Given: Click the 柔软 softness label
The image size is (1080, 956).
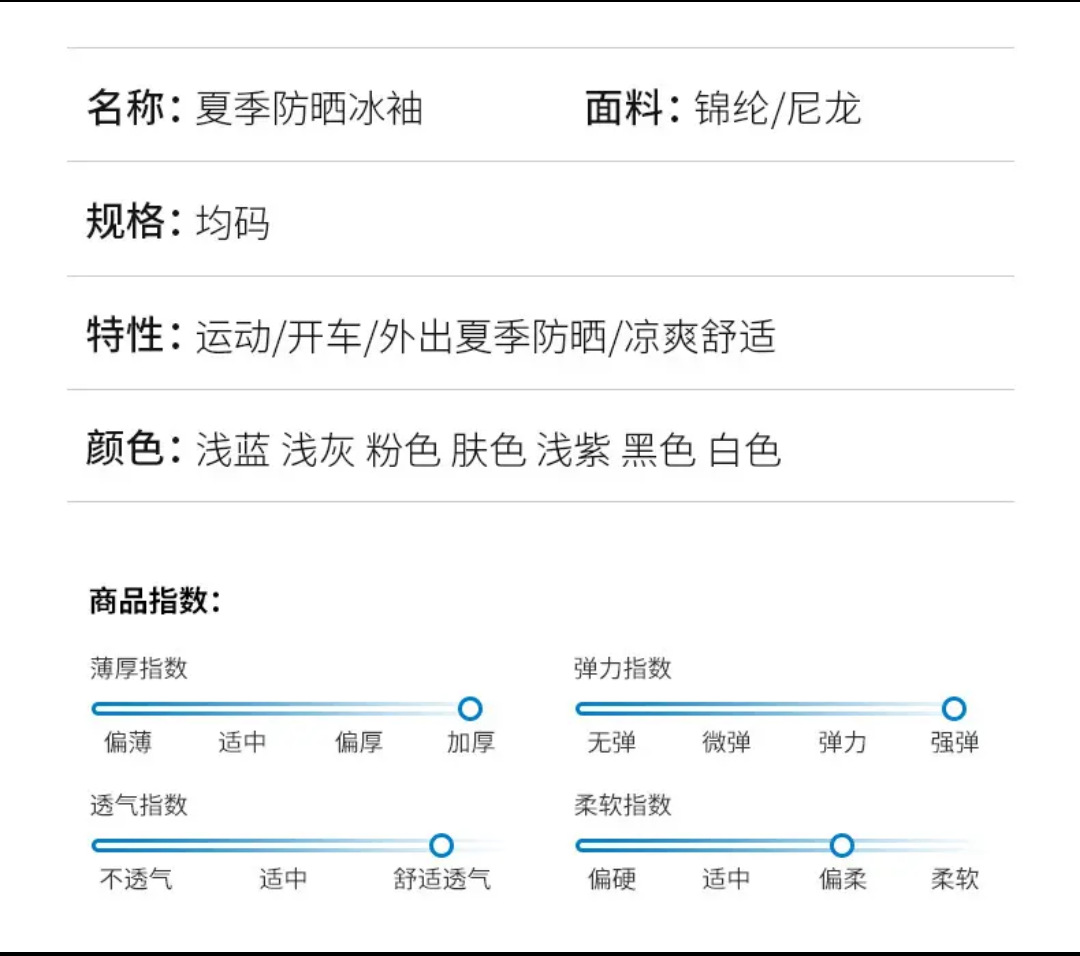Looking at the screenshot, I should pos(954,880).
